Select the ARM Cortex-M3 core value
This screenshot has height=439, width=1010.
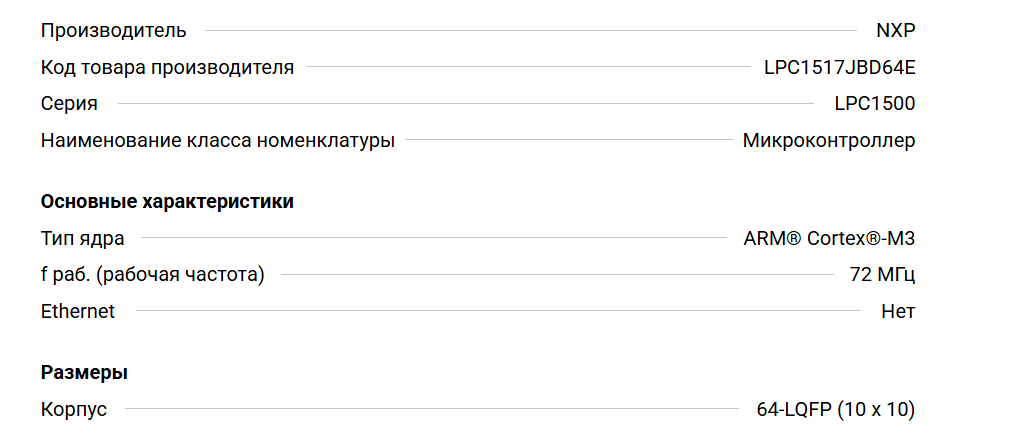coord(829,238)
